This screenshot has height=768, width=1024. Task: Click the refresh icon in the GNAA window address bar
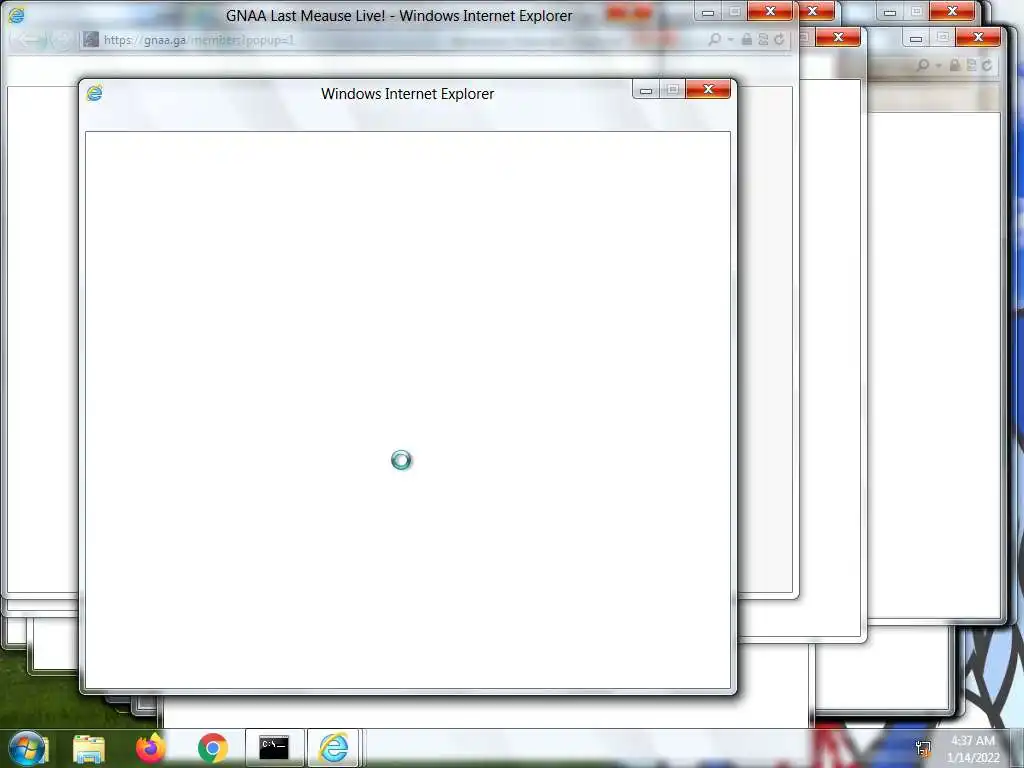point(779,40)
